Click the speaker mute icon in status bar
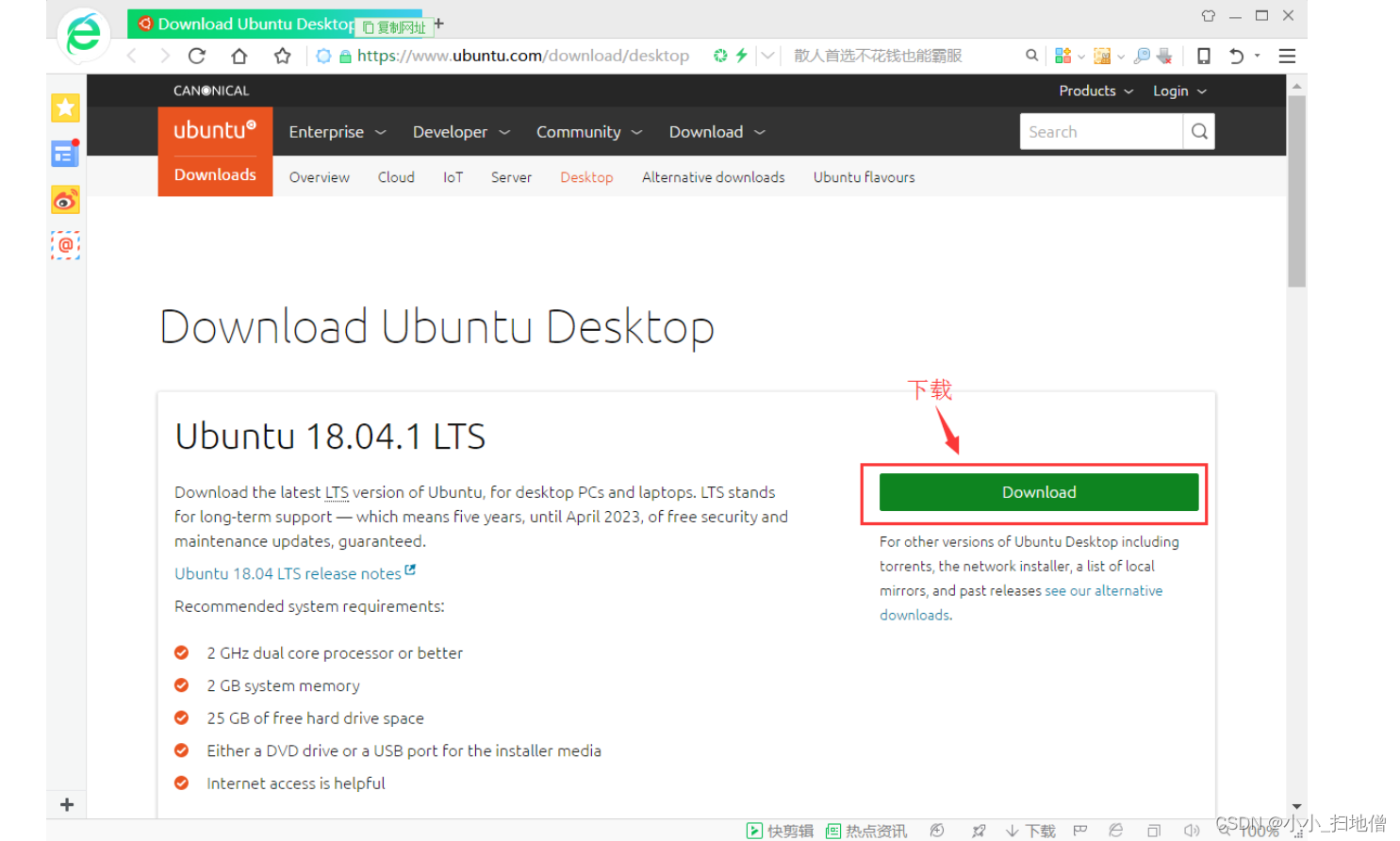Screen dimensions: 1400x841 point(1192,831)
